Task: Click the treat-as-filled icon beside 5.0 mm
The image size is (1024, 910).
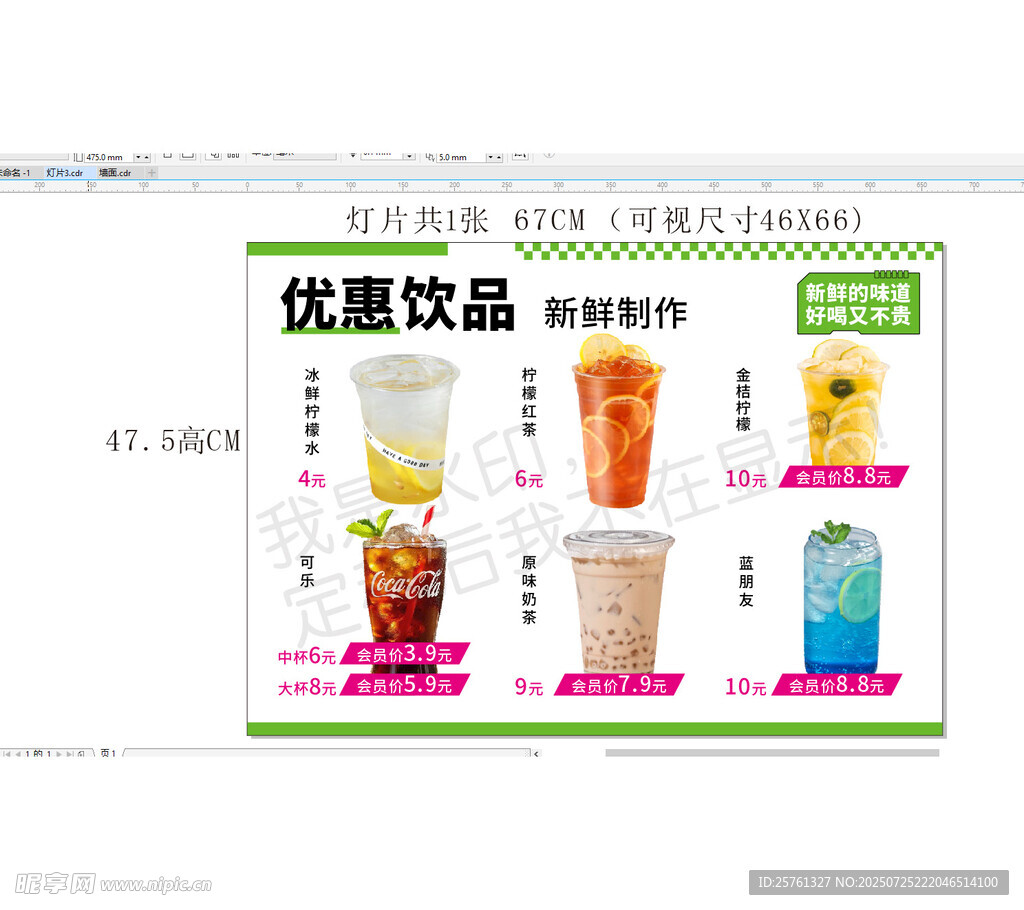Action: 519,155
